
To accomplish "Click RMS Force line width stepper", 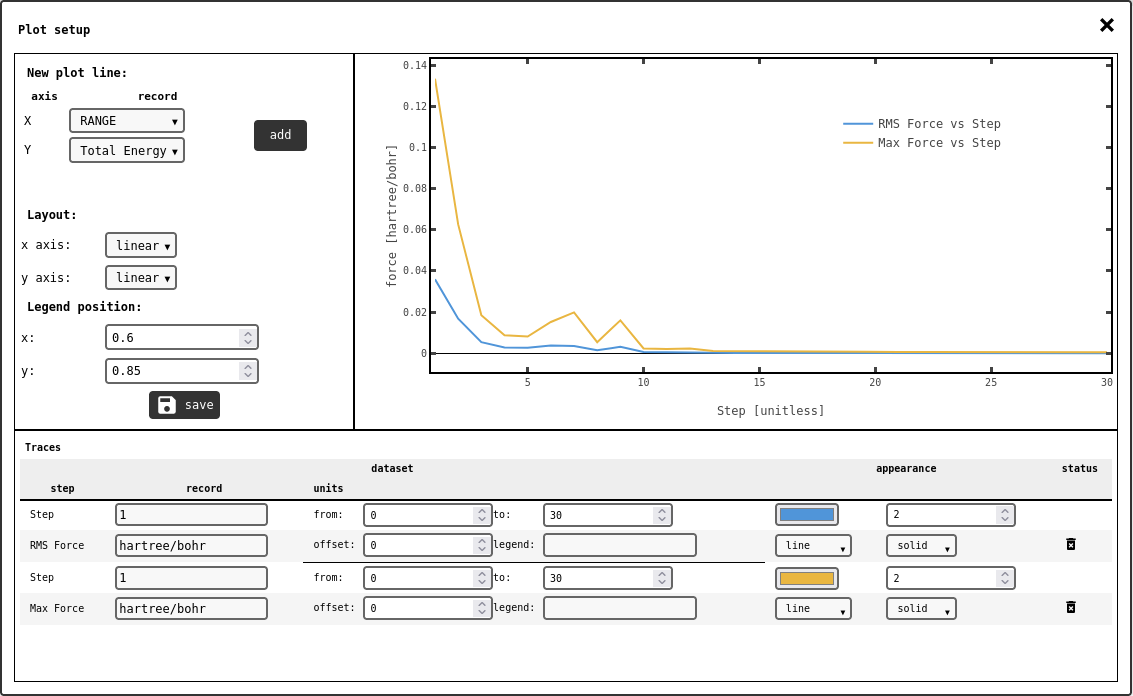I will coord(1004,515).
